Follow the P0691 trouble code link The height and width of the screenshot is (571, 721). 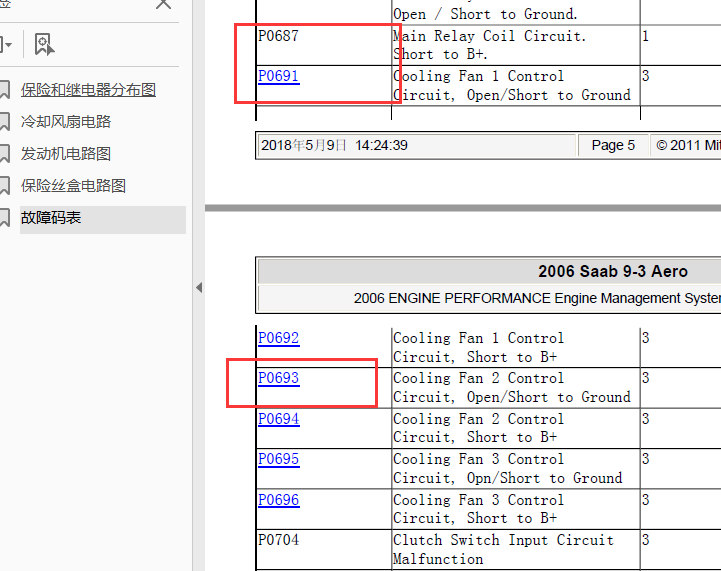pyautogui.click(x=279, y=76)
